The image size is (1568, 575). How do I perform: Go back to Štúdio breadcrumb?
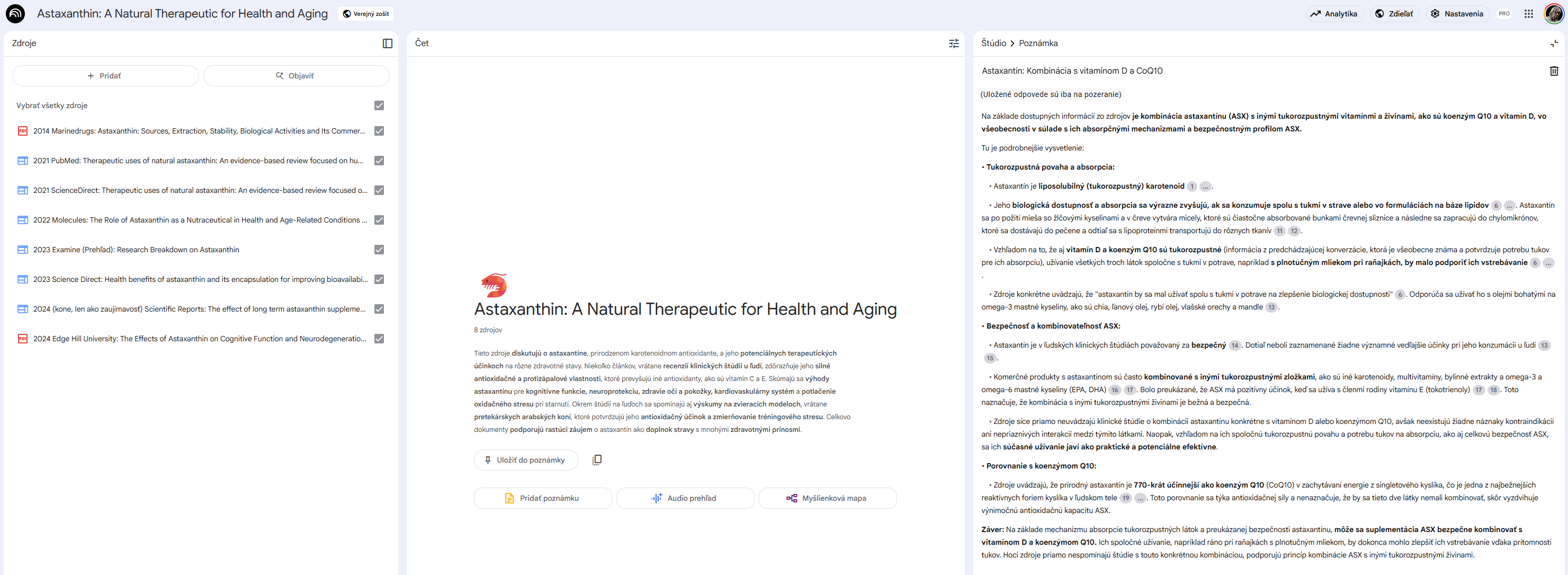pyautogui.click(x=993, y=43)
